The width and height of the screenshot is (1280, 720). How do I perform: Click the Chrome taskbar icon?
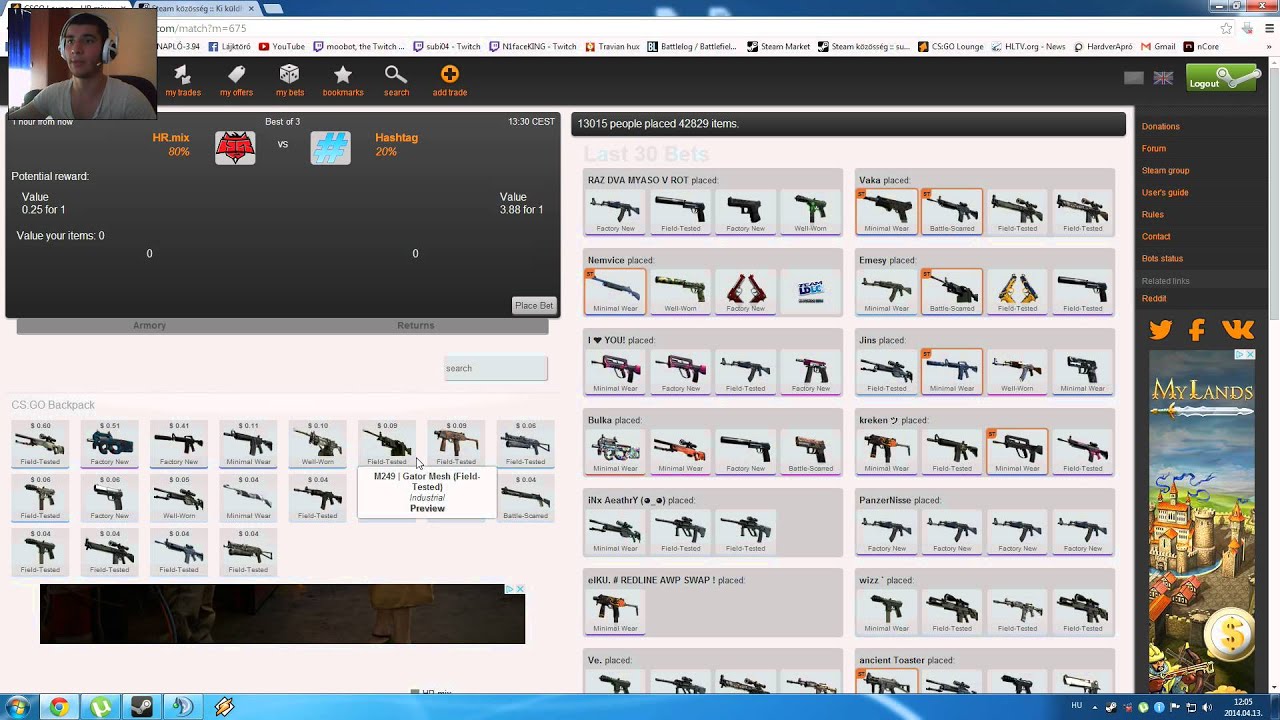(59, 707)
